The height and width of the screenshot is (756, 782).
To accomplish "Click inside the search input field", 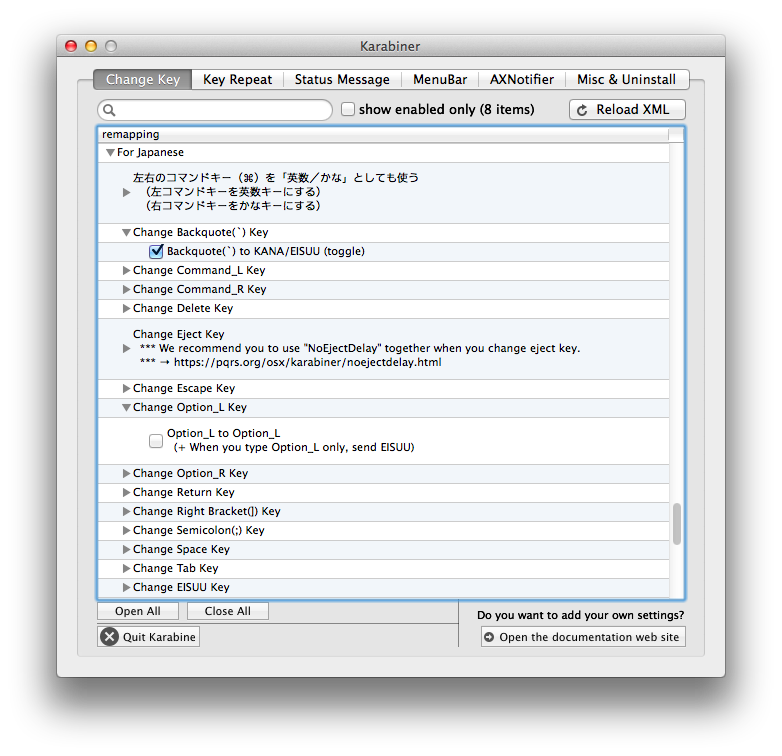I will (215, 110).
